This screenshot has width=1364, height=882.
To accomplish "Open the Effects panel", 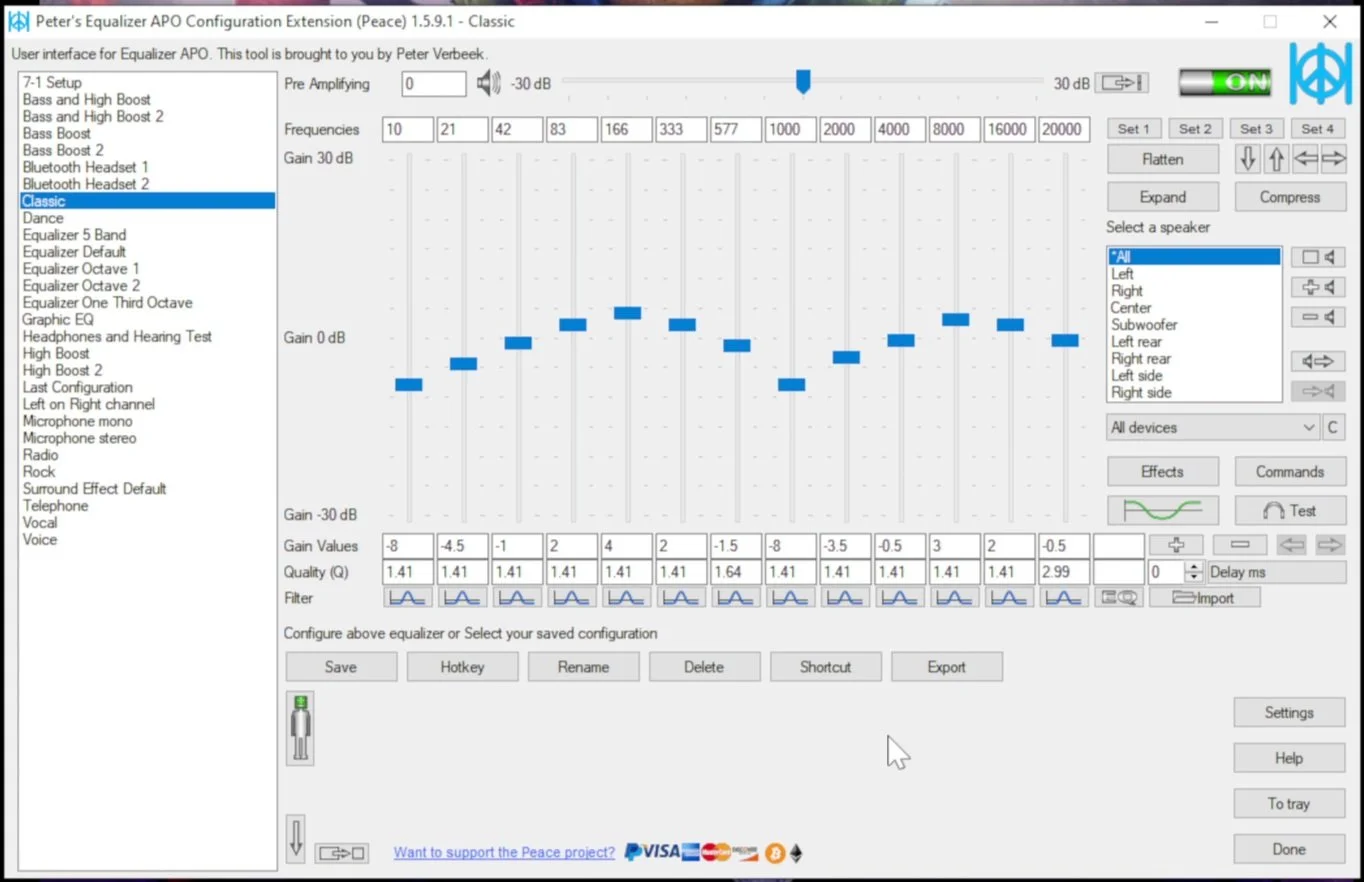I will point(1163,472).
